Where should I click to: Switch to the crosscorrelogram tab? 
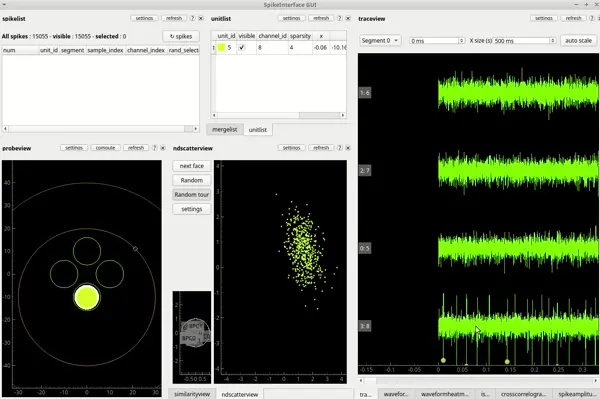pos(523,394)
